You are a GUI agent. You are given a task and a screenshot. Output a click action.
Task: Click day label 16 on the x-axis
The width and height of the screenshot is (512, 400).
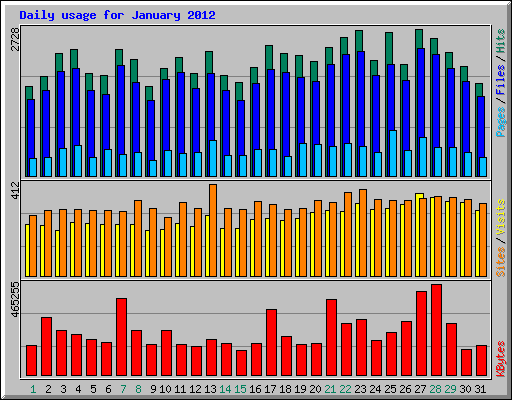(x=255, y=389)
